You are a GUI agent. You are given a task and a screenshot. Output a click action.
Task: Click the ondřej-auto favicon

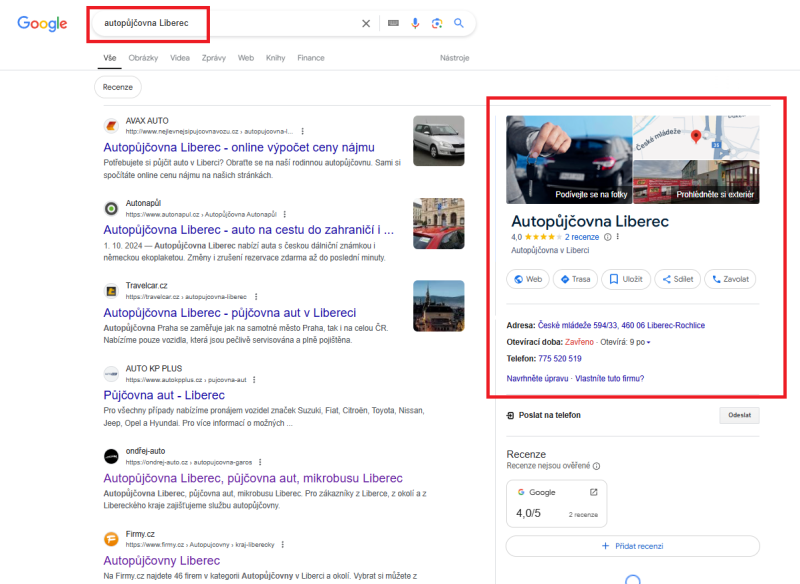(x=111, y=456)
